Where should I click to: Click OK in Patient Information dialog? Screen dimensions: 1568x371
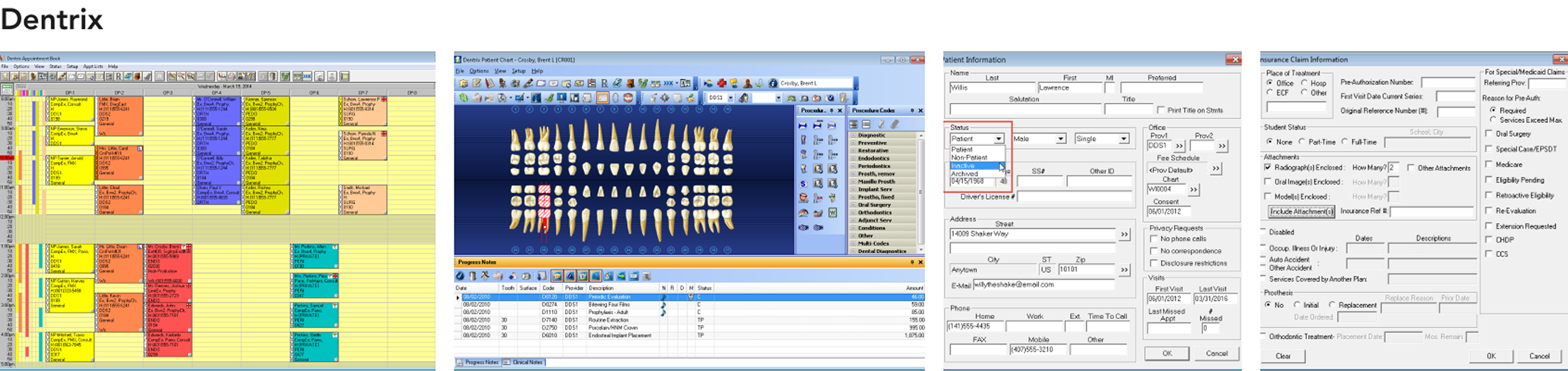[x=1167, y=353]
